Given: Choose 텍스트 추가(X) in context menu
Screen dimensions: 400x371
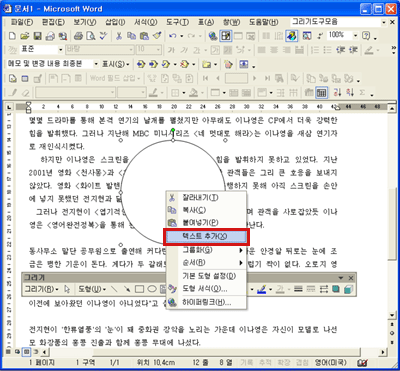Looking at the screenshot, I should click(x=206, y=236).
